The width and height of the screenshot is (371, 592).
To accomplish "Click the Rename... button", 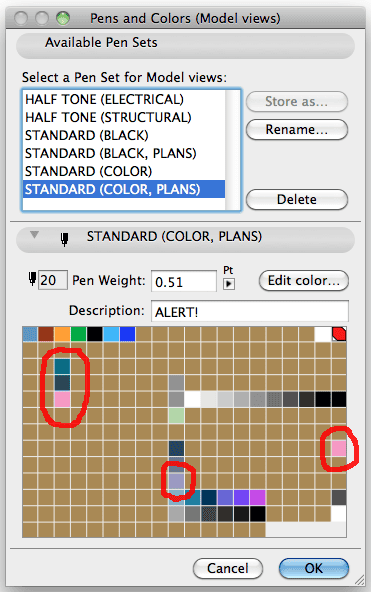I will coord(297,130).
